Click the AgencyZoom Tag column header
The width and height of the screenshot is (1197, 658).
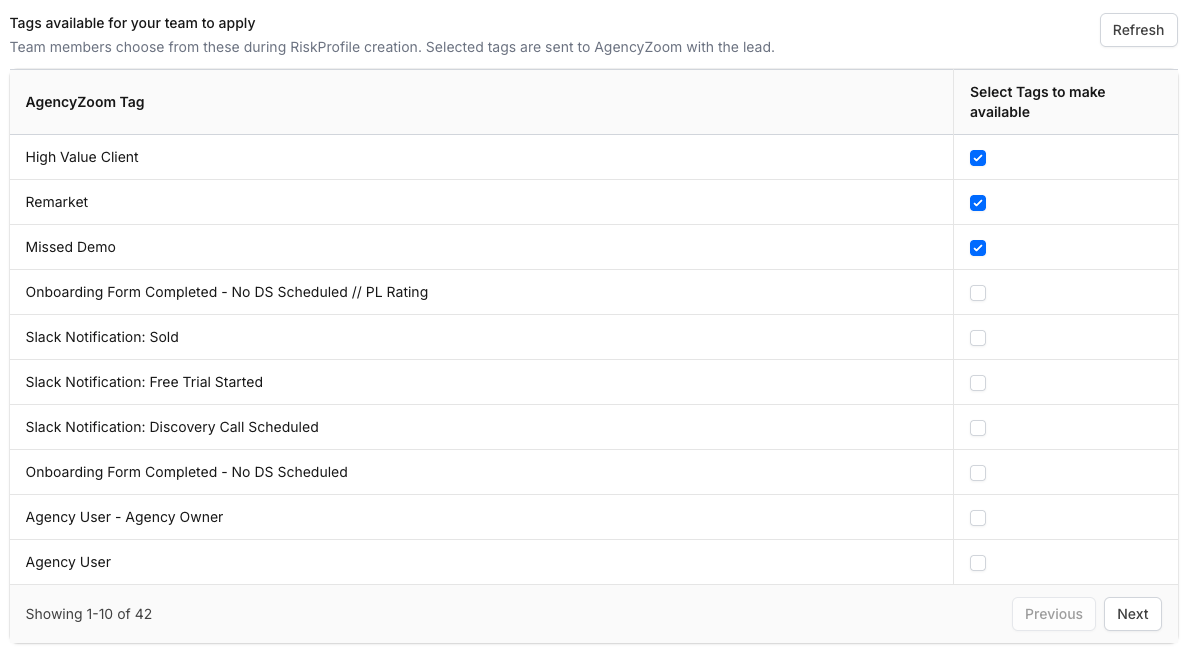(x=85, y=102)
